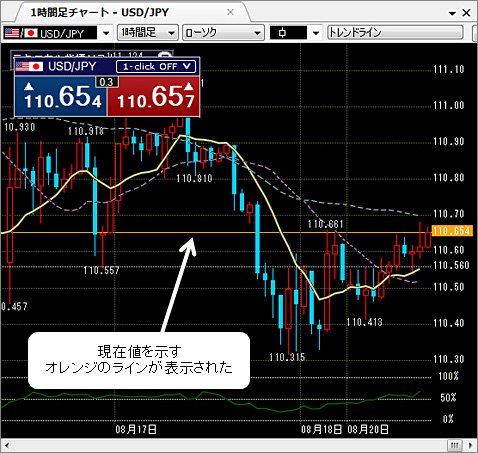Click the red buy price 110.657 panel
The image size is (478, 453).
[154, 96]
